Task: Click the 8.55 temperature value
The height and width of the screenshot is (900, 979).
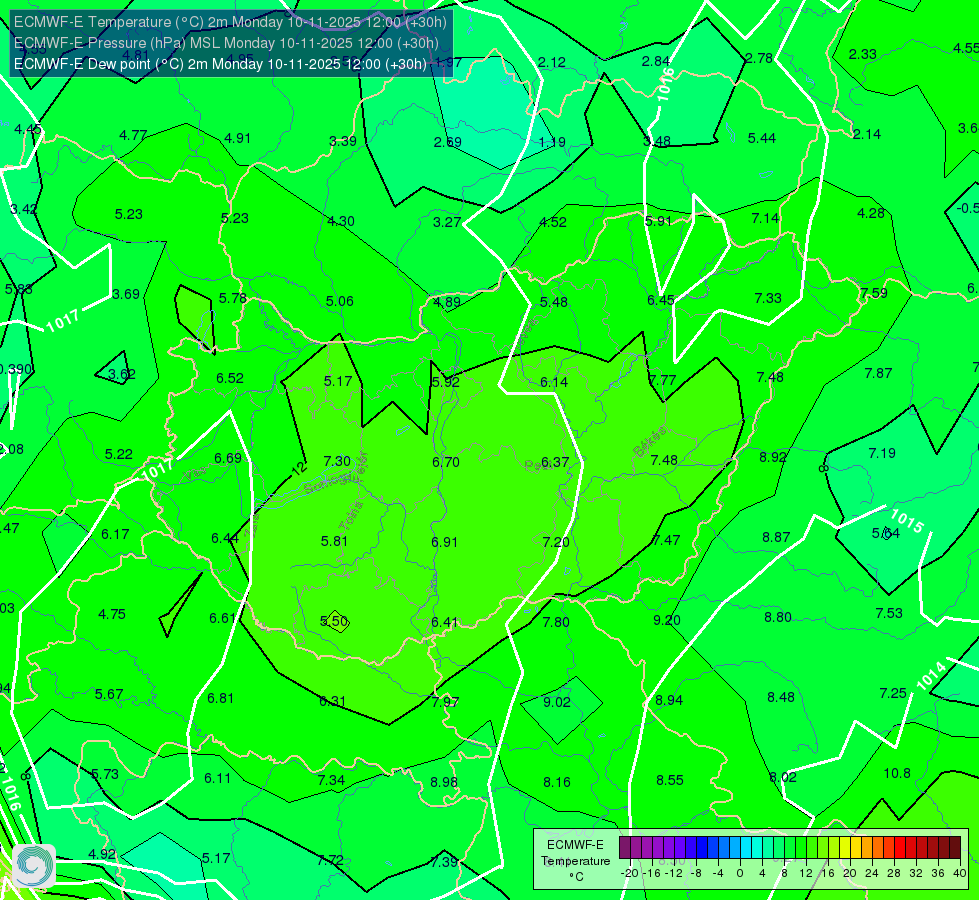Action: [x=670, y=780]
